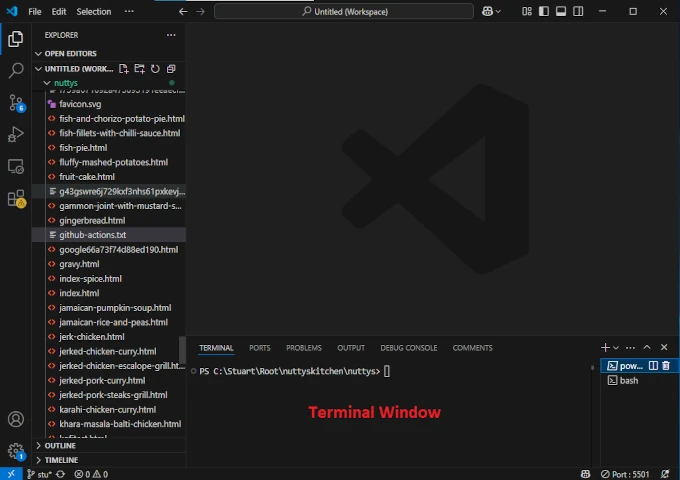
Task: Open the Edit menu
Action: pyautogui.click(x=59, y=12)
